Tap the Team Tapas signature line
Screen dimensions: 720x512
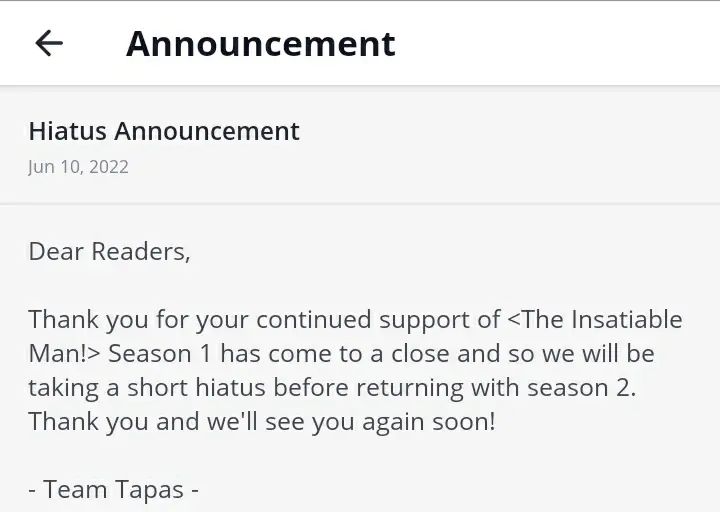pyautogui.click(x=113, y=489)
